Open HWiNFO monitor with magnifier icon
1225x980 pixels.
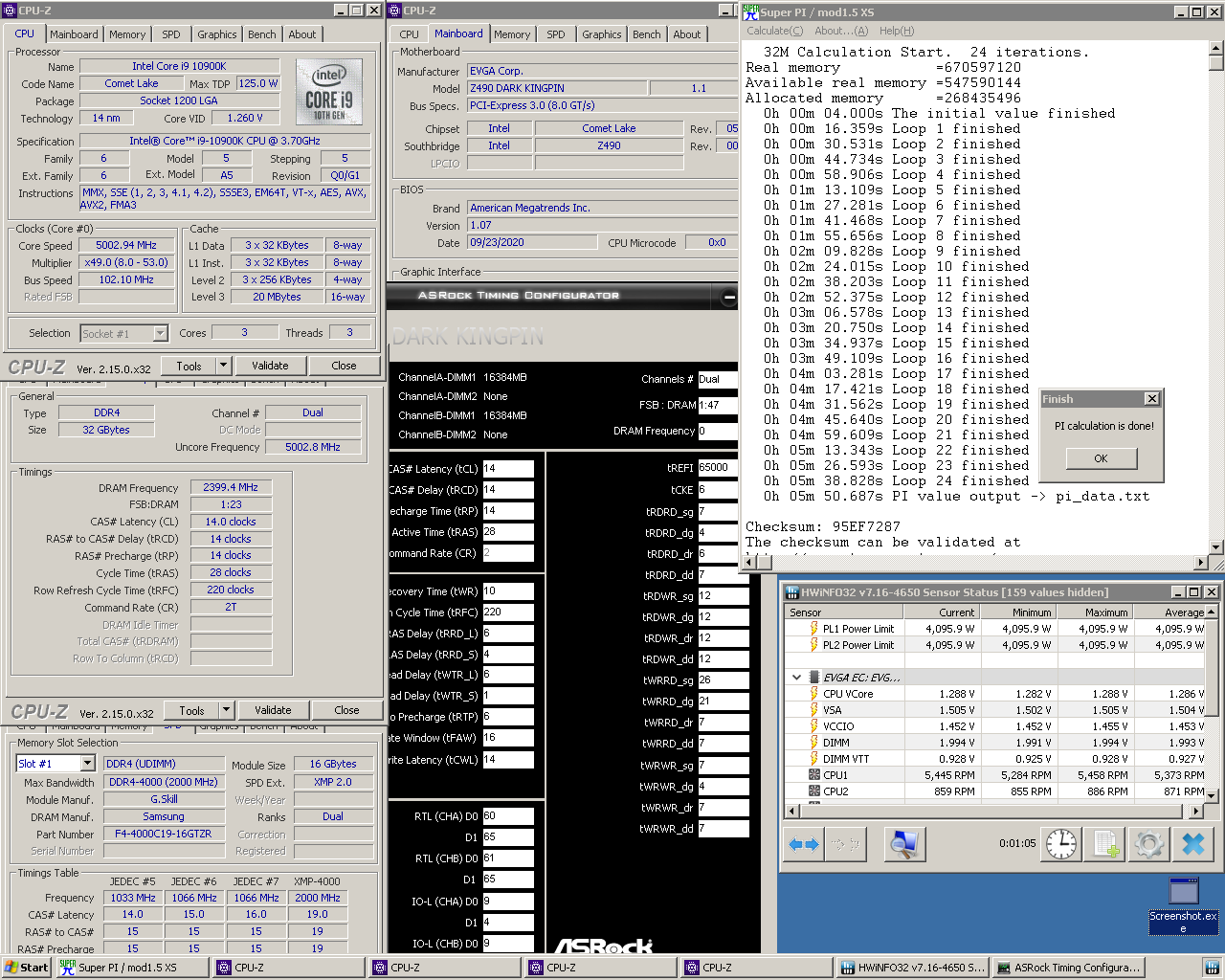click(902, 844)
